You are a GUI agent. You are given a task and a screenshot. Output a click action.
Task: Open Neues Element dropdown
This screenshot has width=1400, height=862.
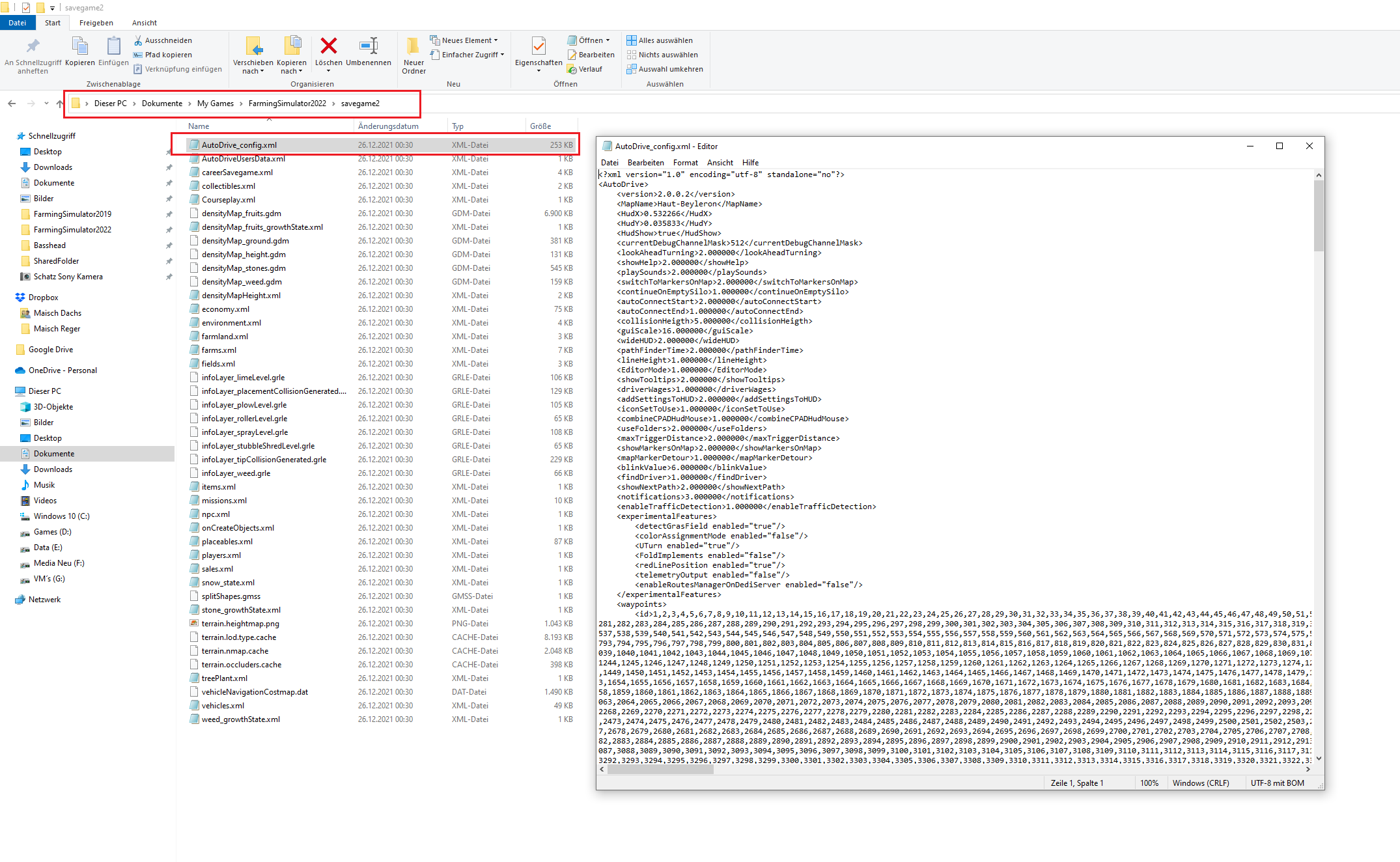(x=464, y=40)
